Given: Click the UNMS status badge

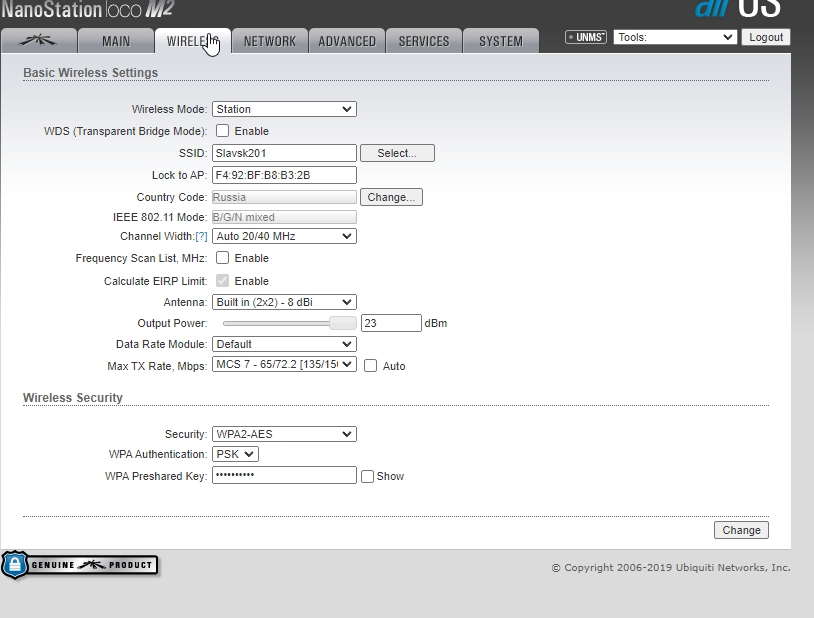Looking at the screenshot, I should 586,37.
